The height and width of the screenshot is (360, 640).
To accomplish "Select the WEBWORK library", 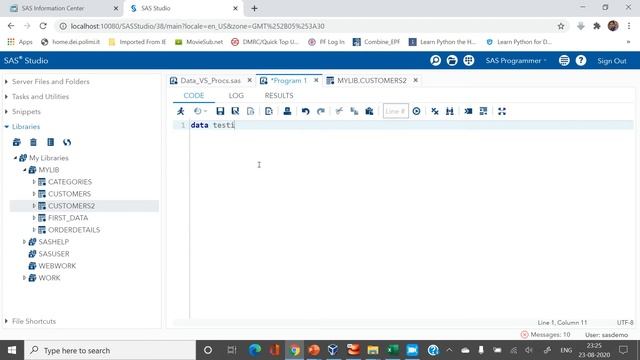I will (x=57, y=266).
